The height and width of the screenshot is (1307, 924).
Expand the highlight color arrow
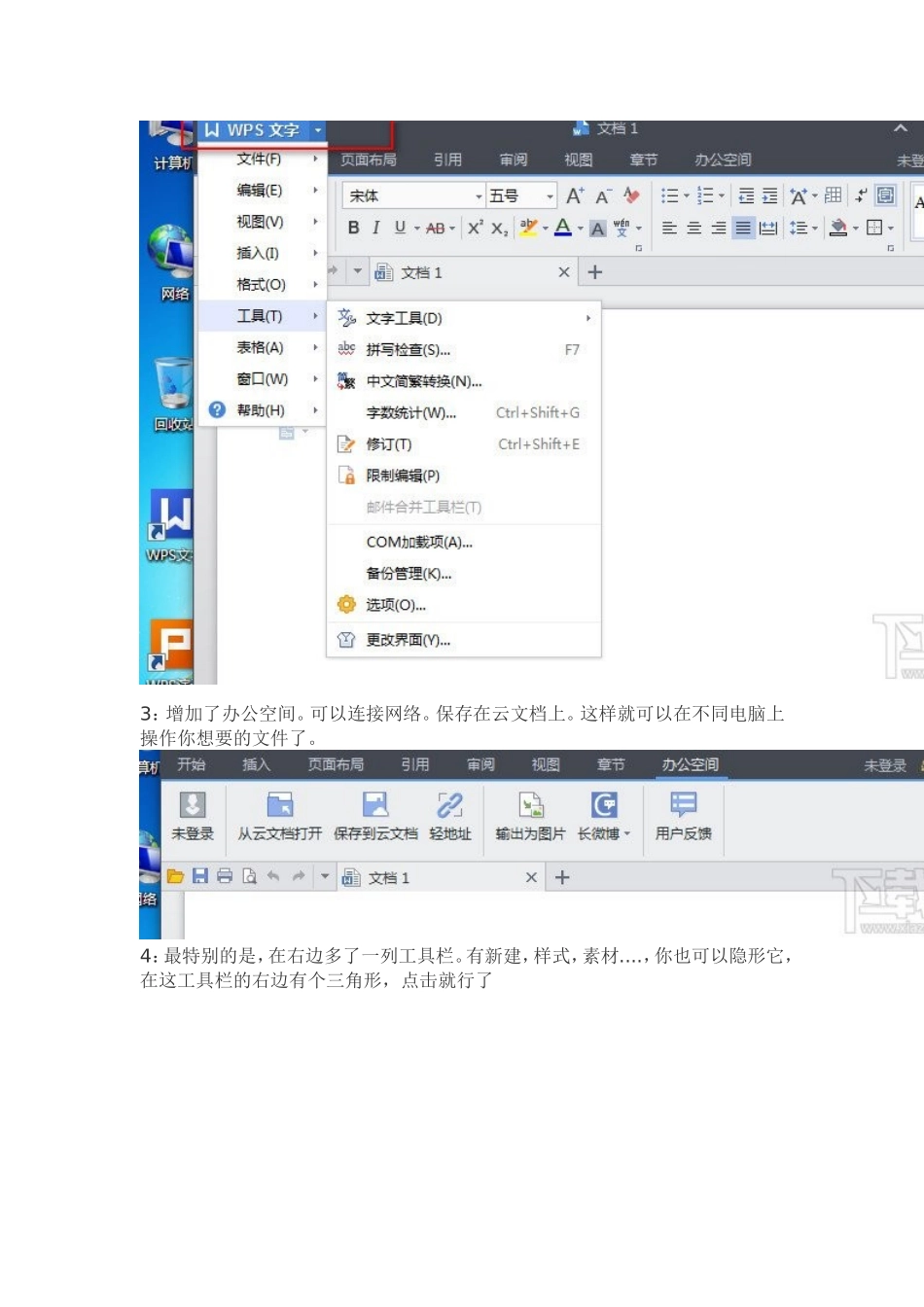click(546, 229)
